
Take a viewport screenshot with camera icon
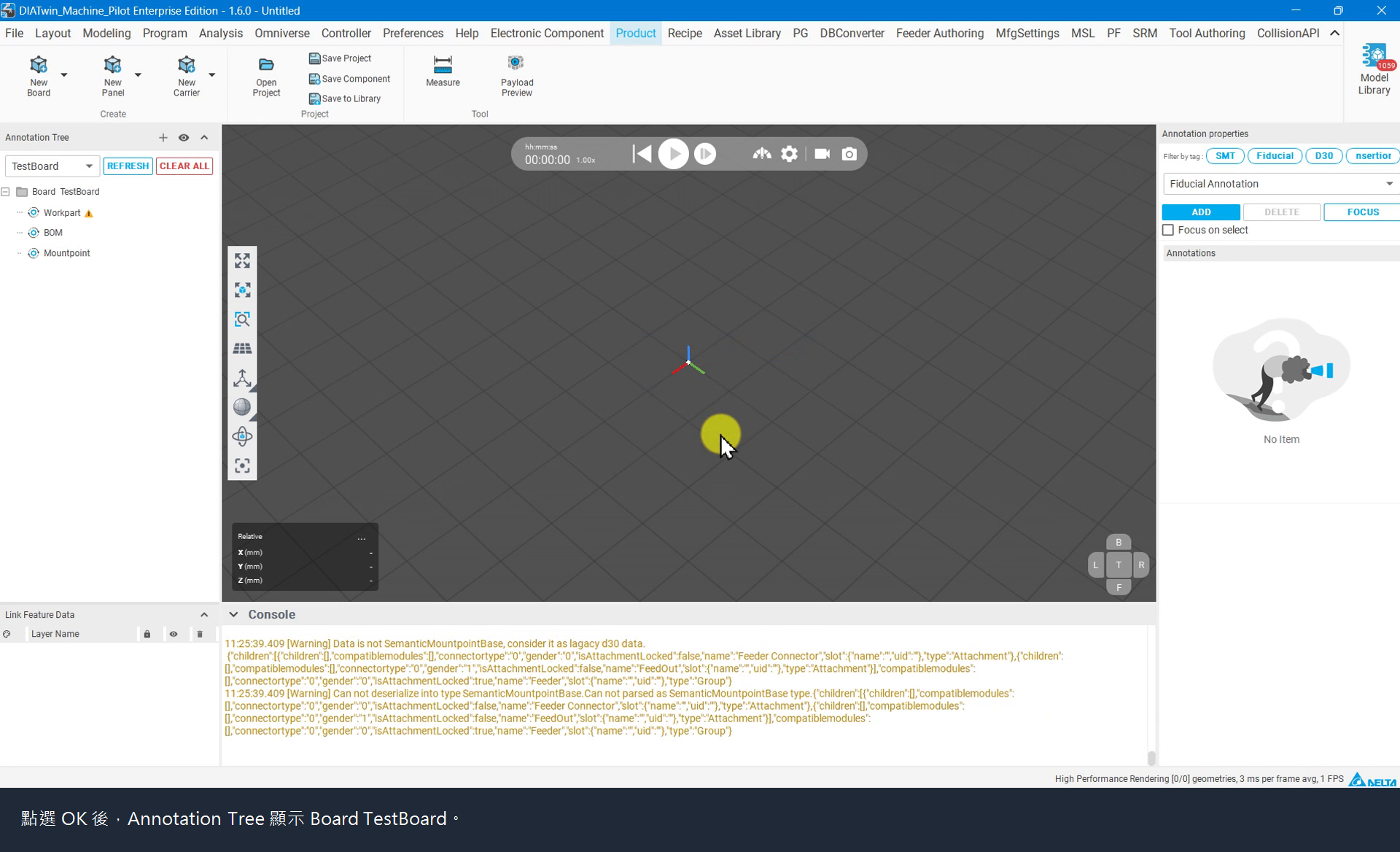click(849, 154)
